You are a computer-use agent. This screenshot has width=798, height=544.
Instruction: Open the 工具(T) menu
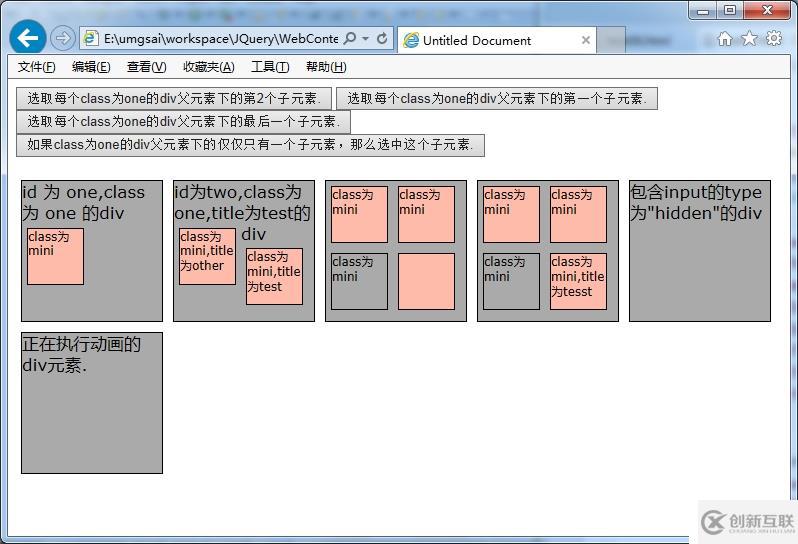click(270, 67)
